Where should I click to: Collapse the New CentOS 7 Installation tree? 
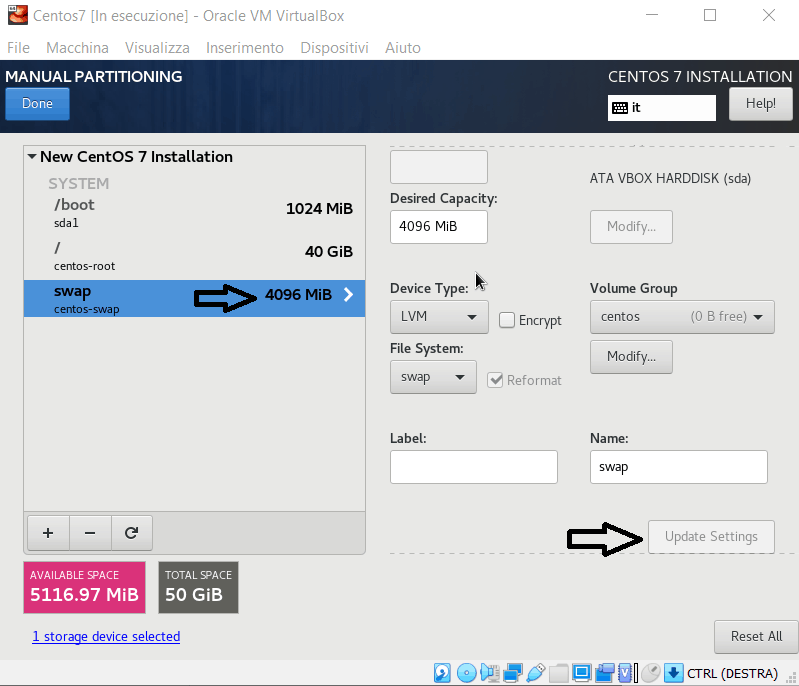pyautogui.click(x=32, y=156)
